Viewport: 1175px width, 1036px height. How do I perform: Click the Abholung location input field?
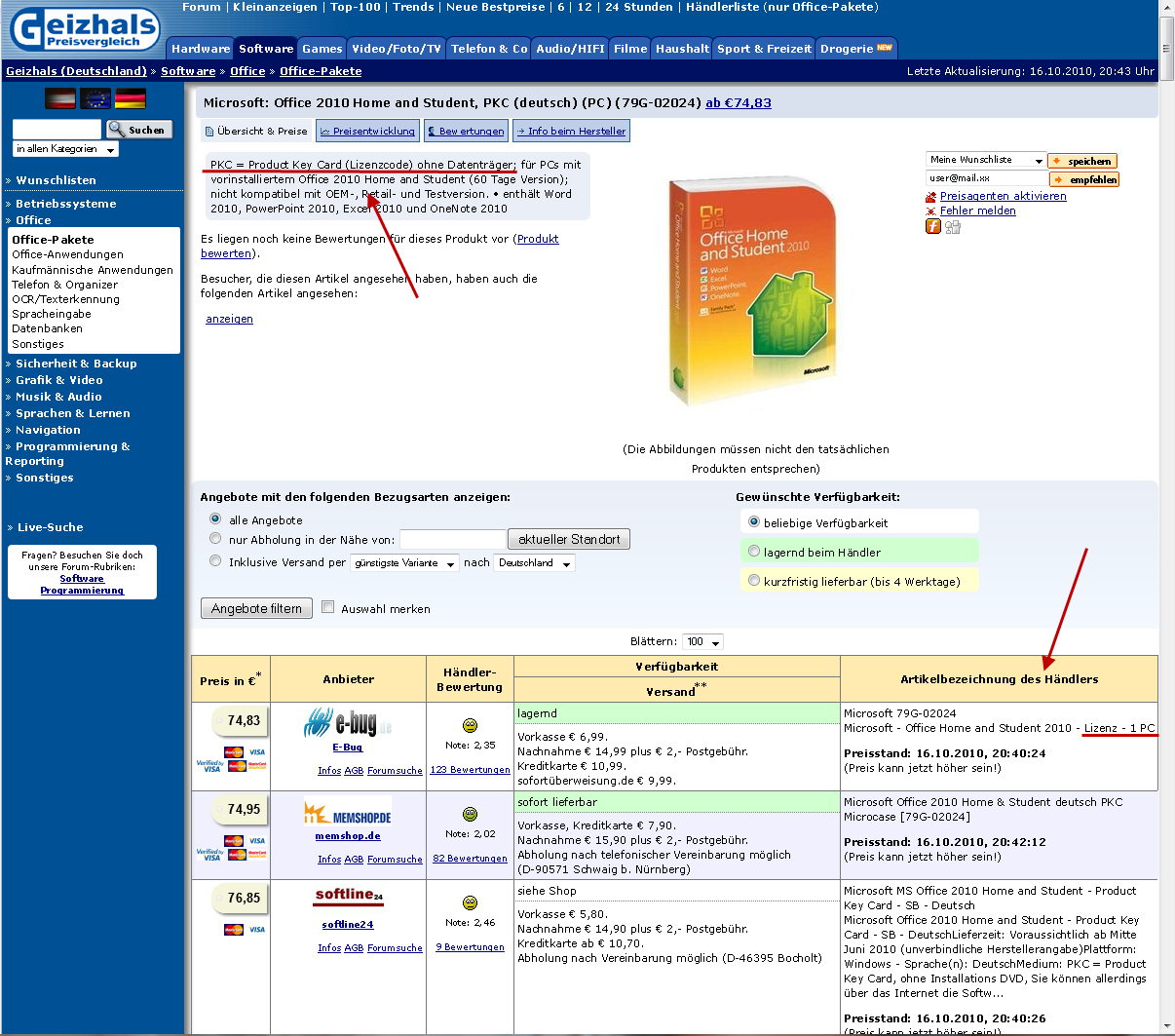click(452, 539)
